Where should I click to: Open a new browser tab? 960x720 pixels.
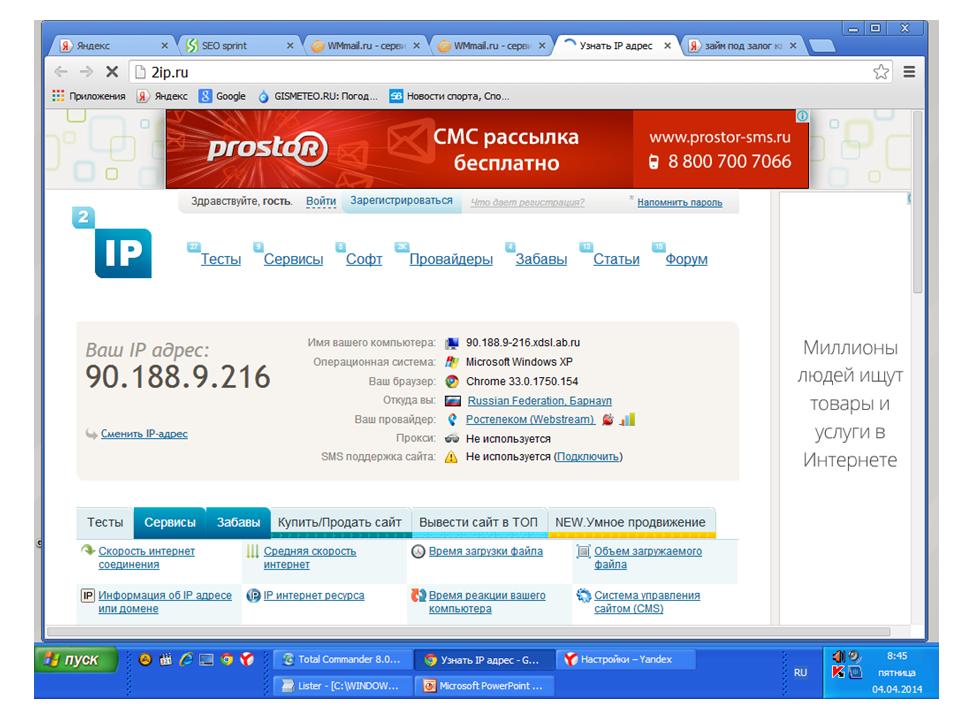[821, 45]
